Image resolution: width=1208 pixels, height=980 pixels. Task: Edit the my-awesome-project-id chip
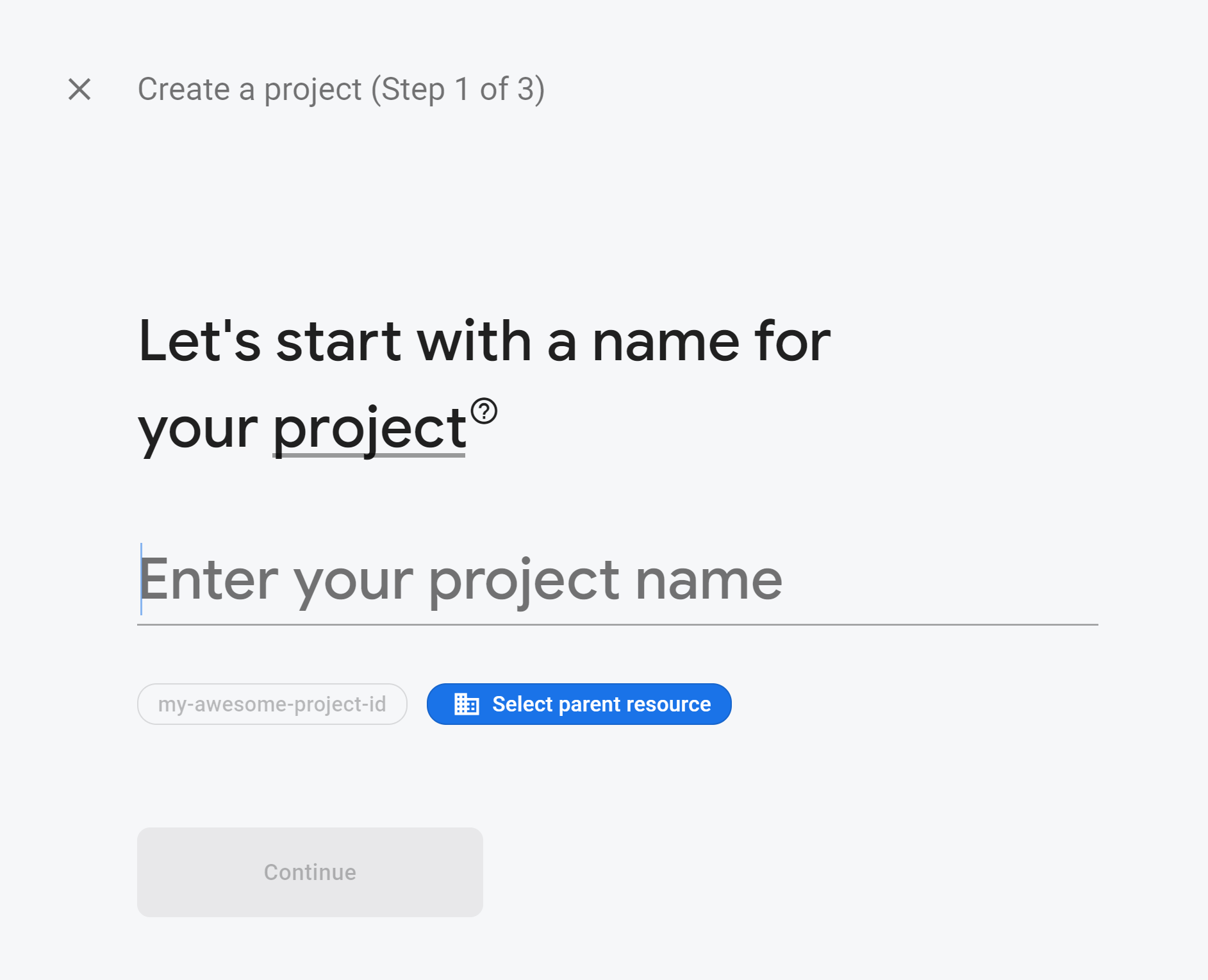pyautogui.click(x=272, y=704)
